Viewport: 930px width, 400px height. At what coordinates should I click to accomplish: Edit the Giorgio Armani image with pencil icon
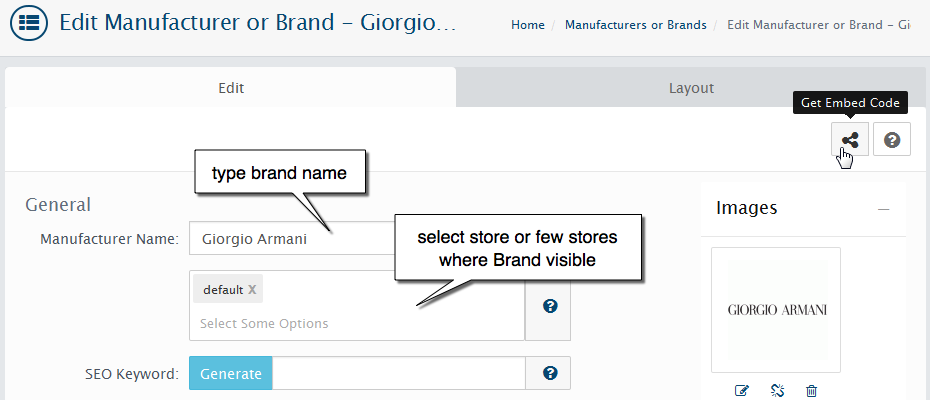coord(741,391)
